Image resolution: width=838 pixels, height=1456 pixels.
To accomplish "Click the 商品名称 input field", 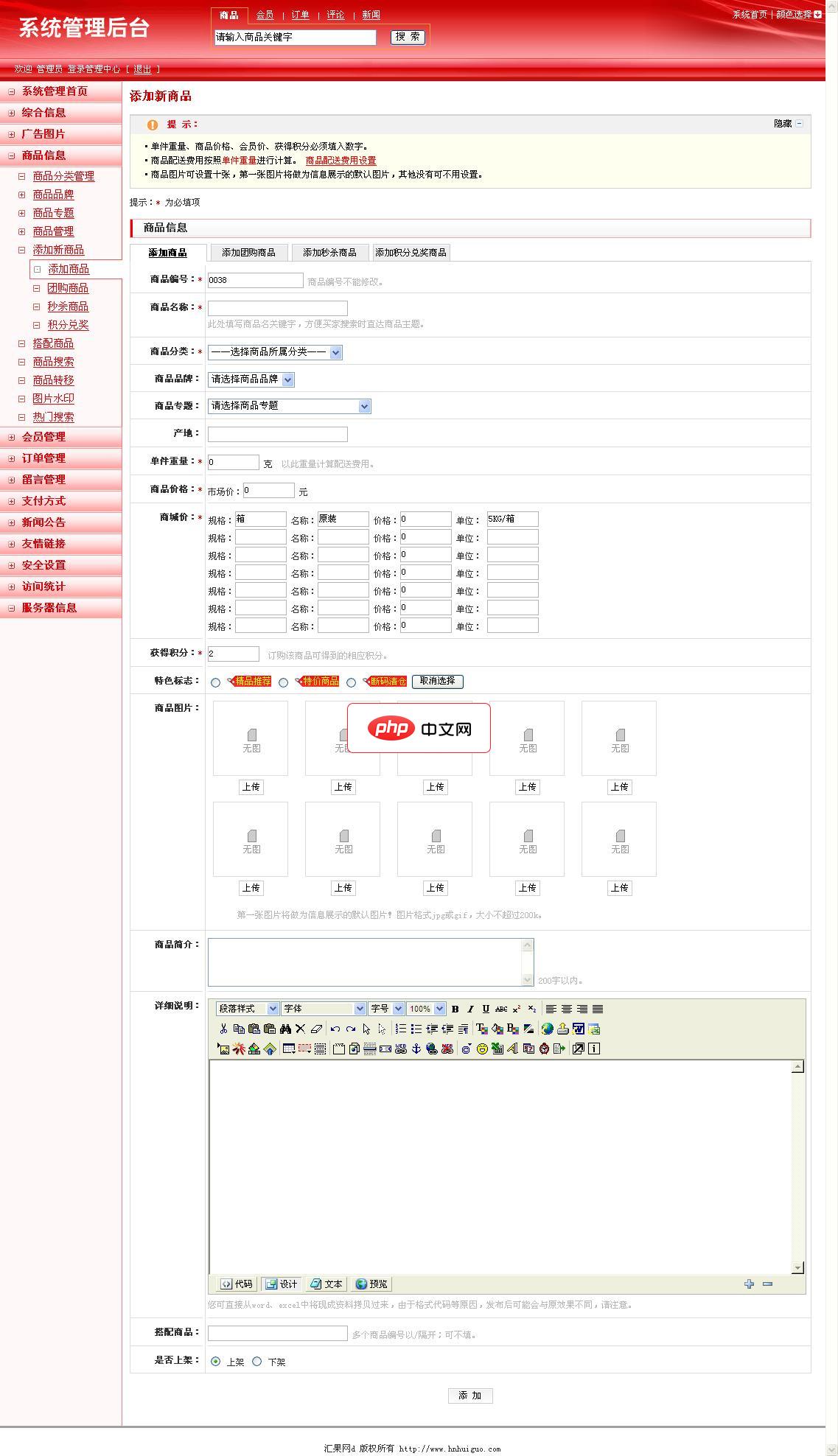I will coord(277,308).
